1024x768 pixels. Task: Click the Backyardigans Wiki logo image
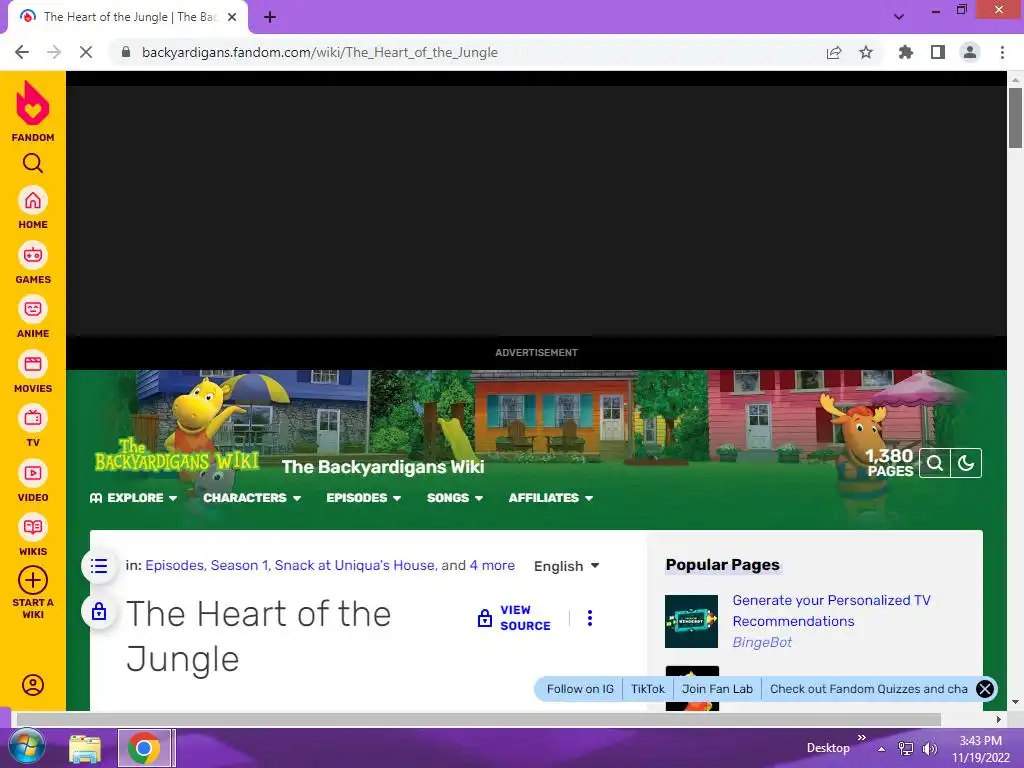(177, 455)
